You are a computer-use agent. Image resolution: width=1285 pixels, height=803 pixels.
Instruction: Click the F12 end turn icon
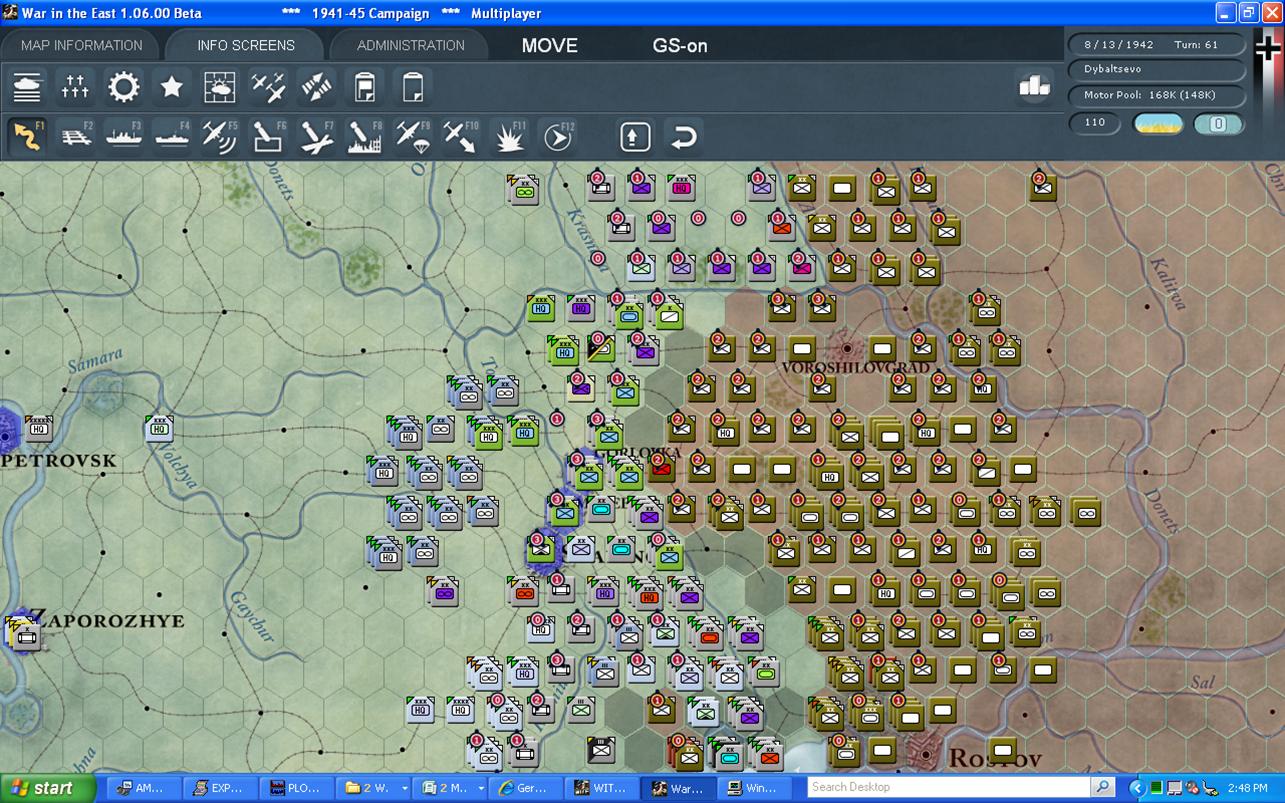pyautogui.click(x=558, y=136)
